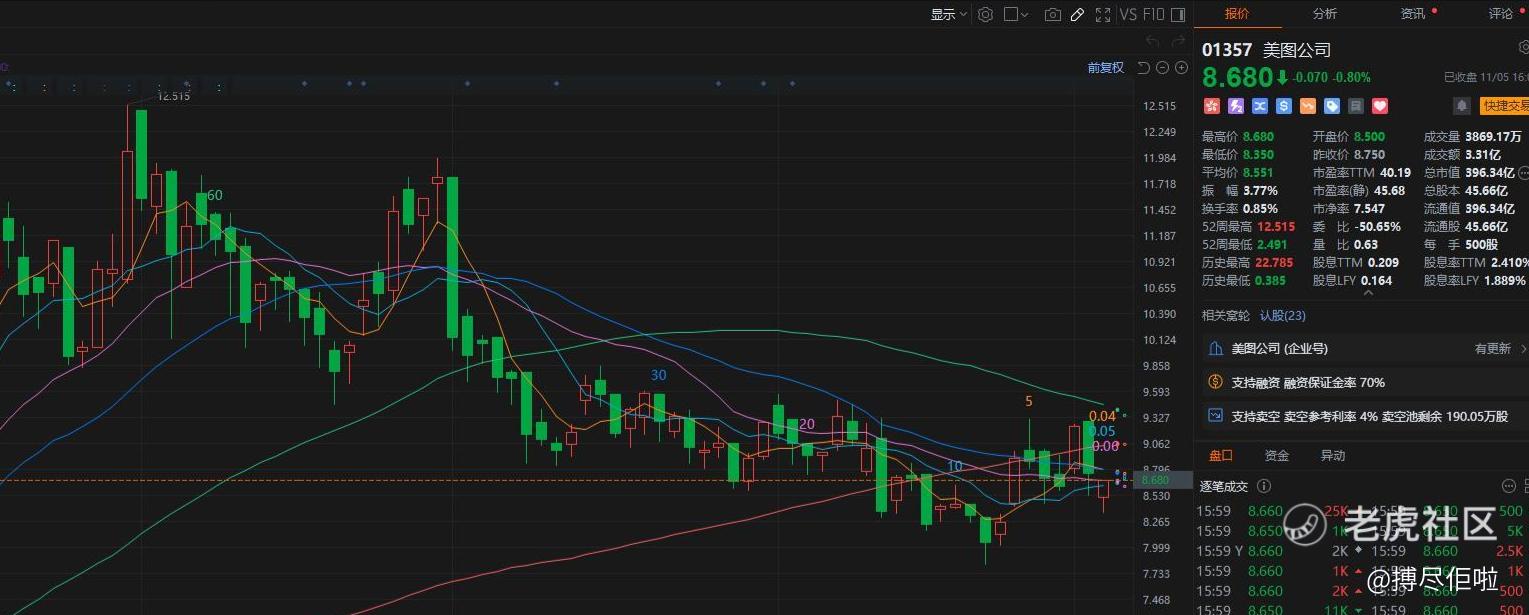
Task: Set a price alert with bell icon
Action: click(x=1461, y=106)
